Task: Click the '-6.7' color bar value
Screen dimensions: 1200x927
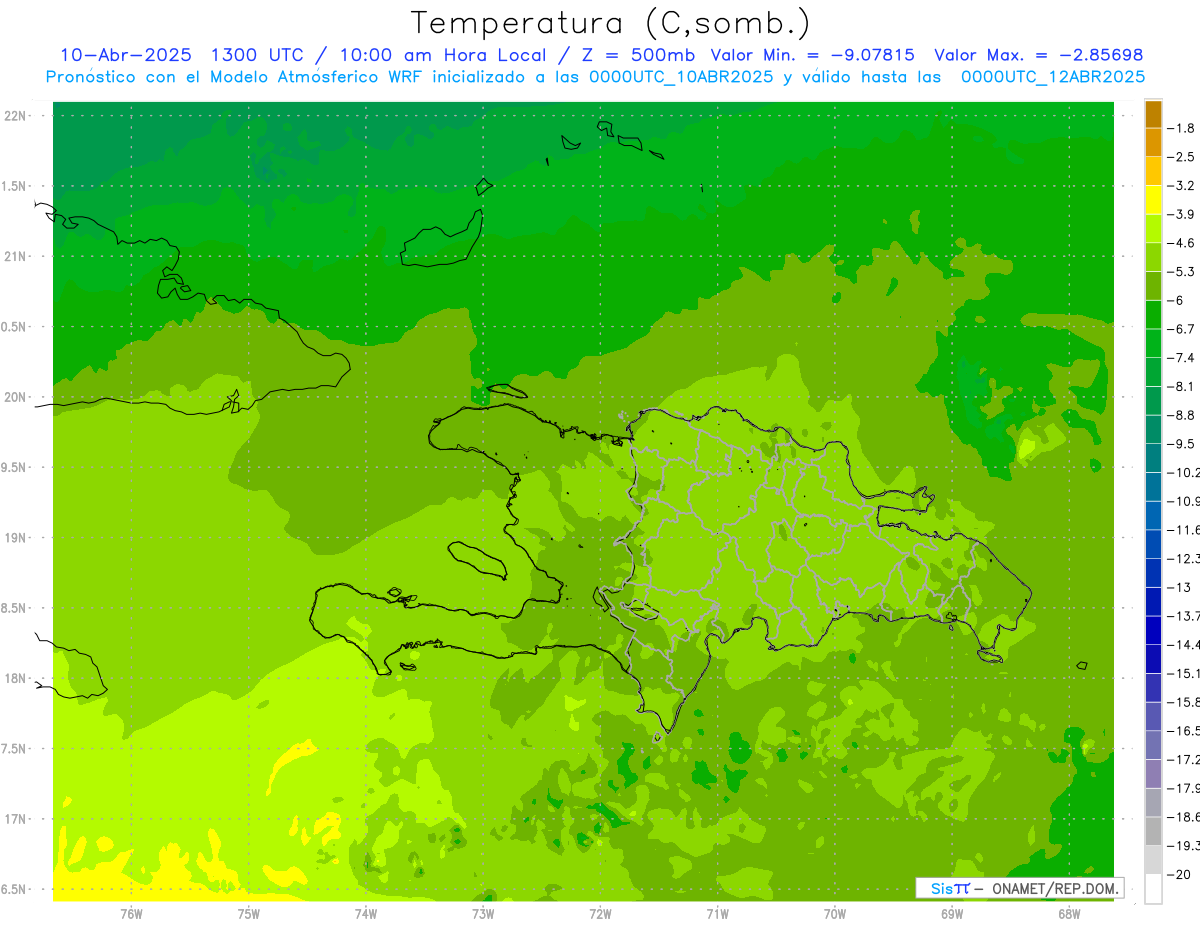Action: 1181,329
